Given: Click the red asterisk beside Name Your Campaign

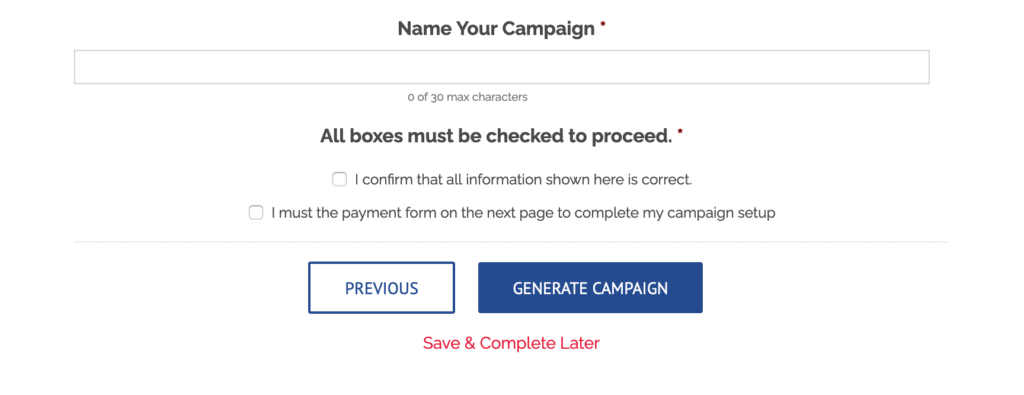Looking at the screenshot, I should tap(603, 24).
